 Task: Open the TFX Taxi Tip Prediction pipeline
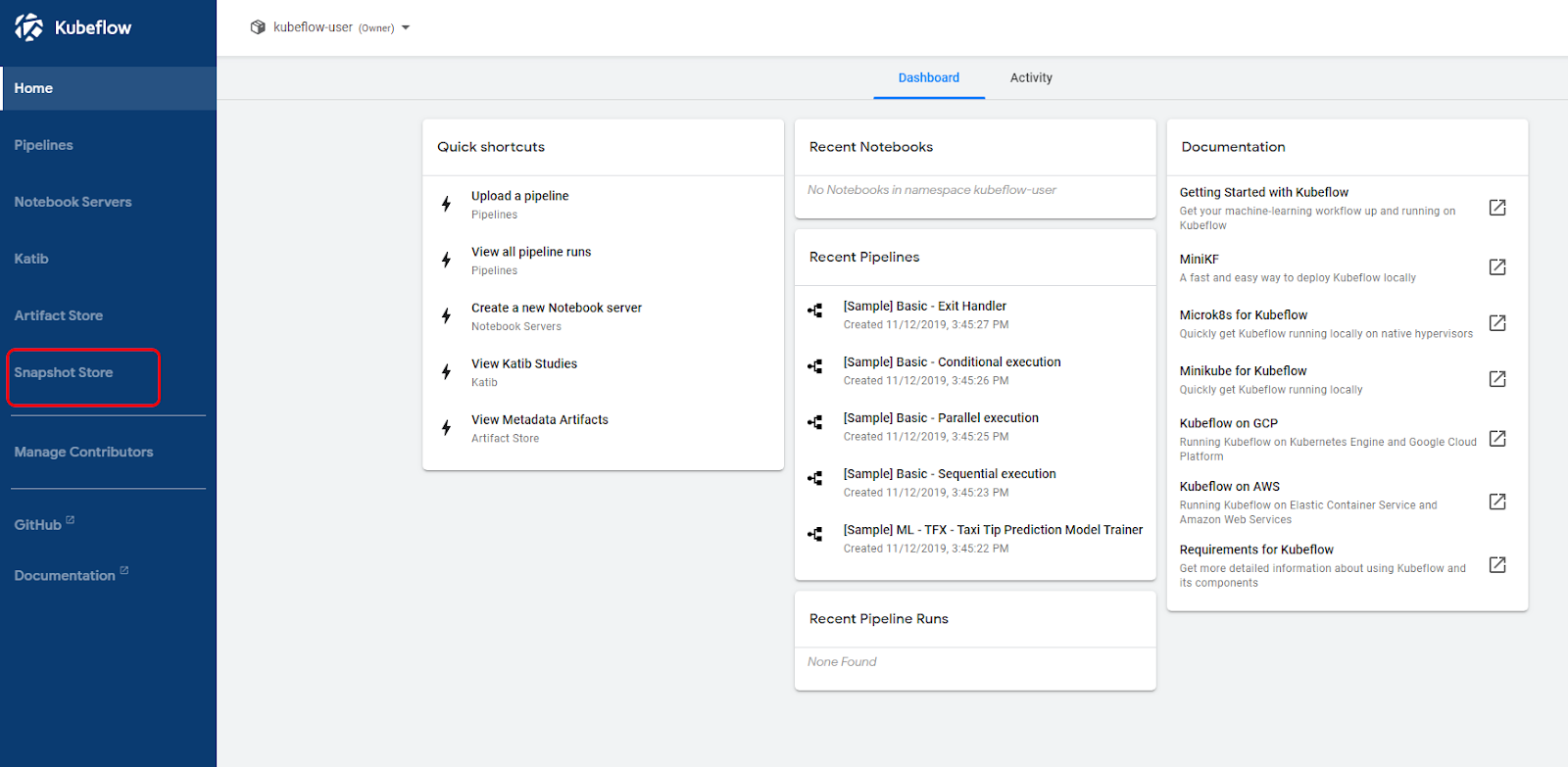(992, 530)
